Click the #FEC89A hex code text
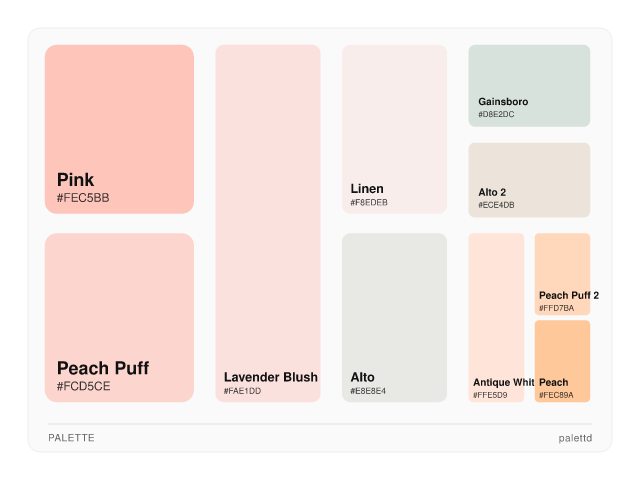This screenshot has height=480, width=640. pyautogui.click(x=556, y=396)
